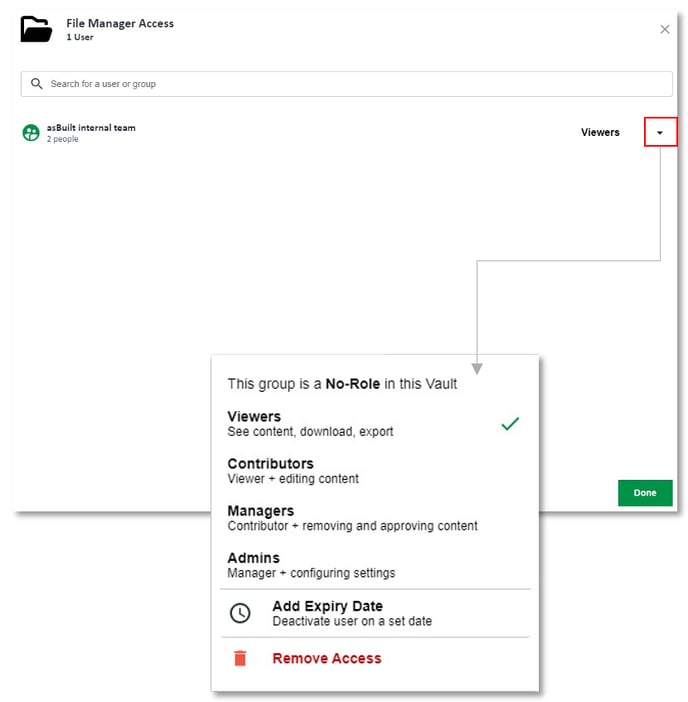Viewport: 688px width, 702px height.
Task: Click the File Manager Access title
Action: tap(120, 23)
